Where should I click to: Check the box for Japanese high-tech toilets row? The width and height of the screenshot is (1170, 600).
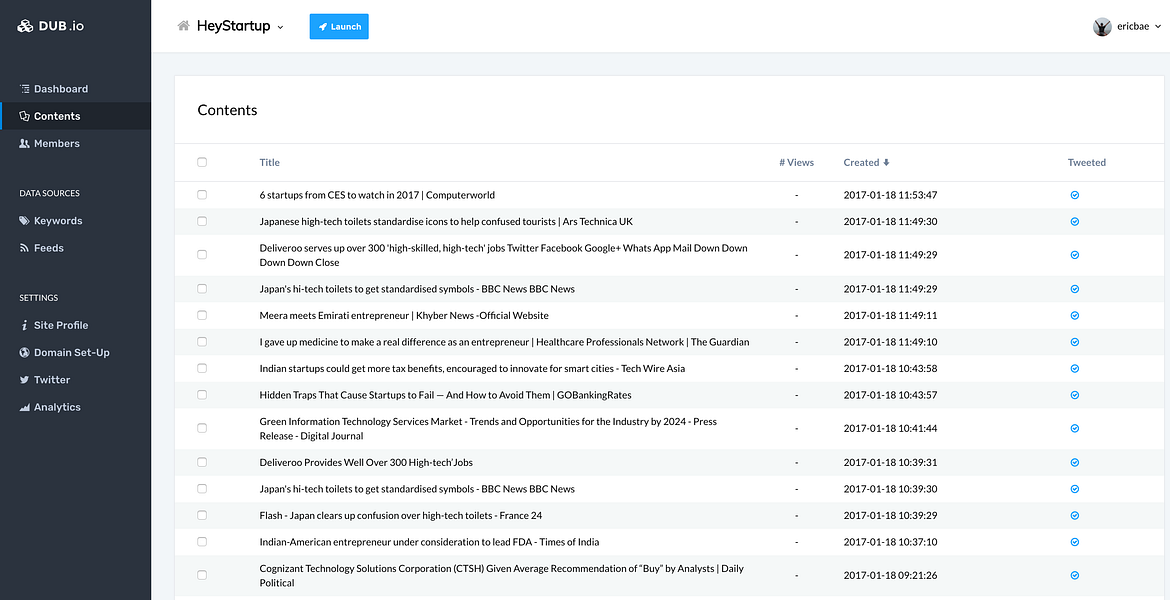click(x=202, y=222)
